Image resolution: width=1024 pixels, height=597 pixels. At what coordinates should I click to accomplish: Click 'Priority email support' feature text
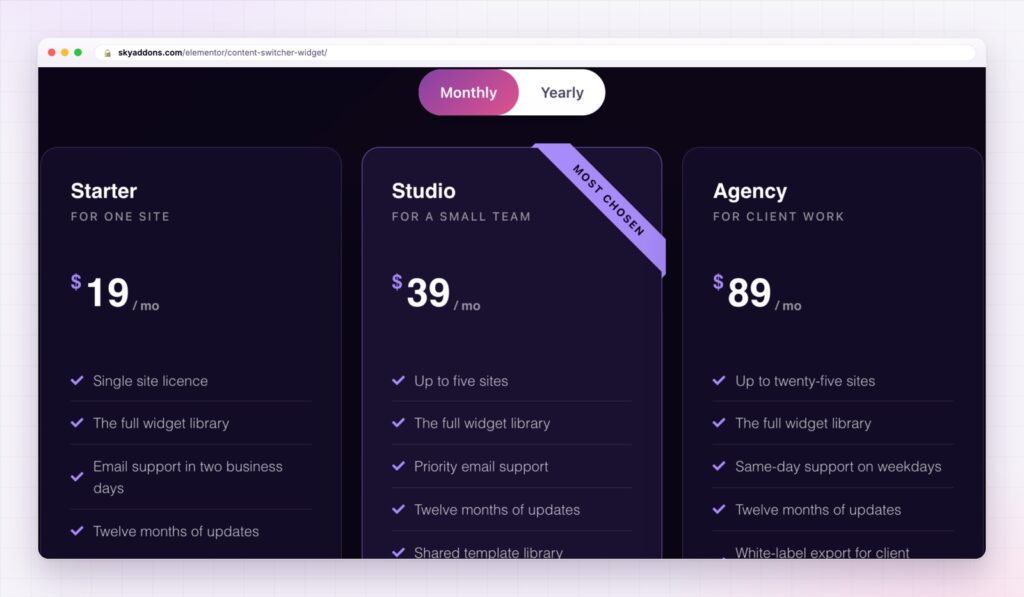pyautogui.click(x=481, y=466)
